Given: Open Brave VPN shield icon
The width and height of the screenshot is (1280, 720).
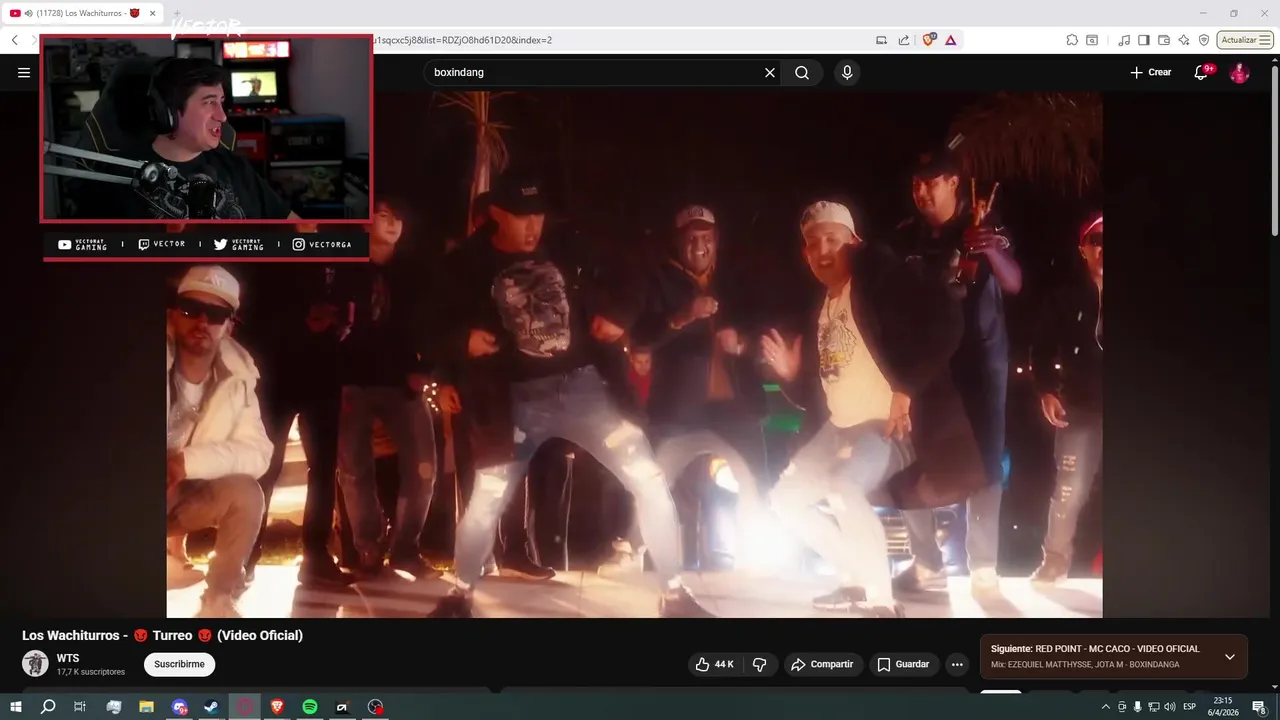Looking at the screenshot, I should (x=1204, y=40).
